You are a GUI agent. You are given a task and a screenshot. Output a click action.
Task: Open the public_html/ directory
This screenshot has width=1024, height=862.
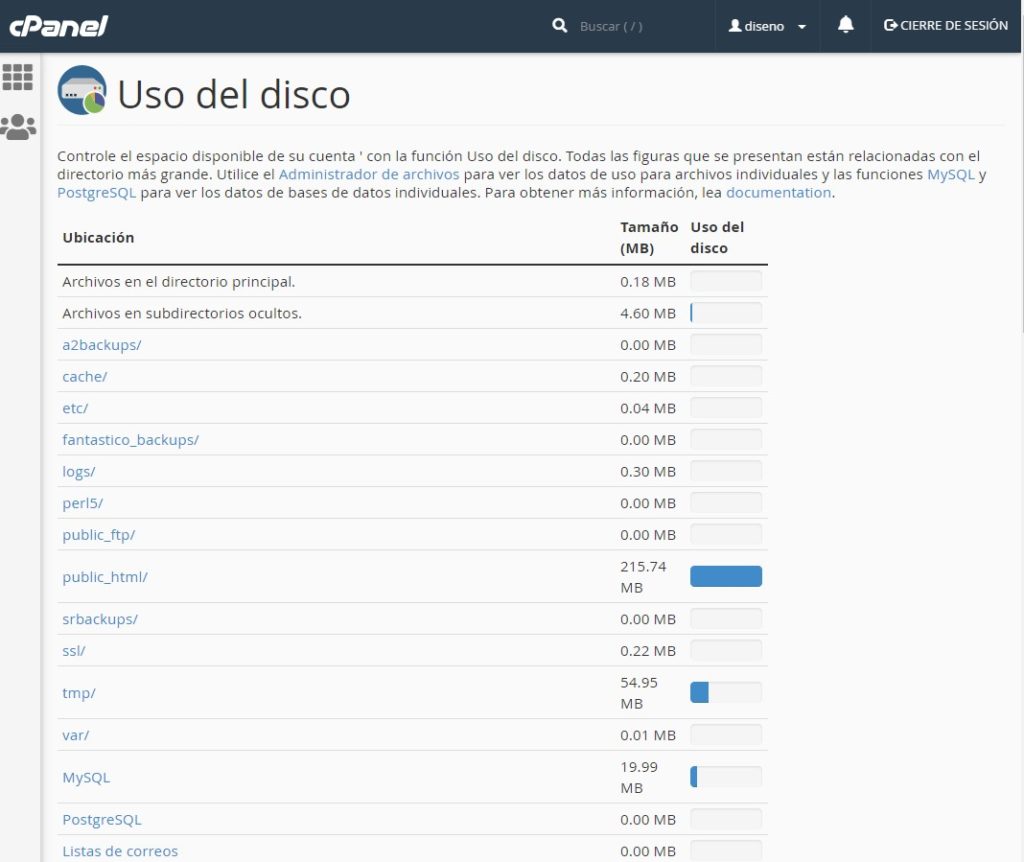105,577
